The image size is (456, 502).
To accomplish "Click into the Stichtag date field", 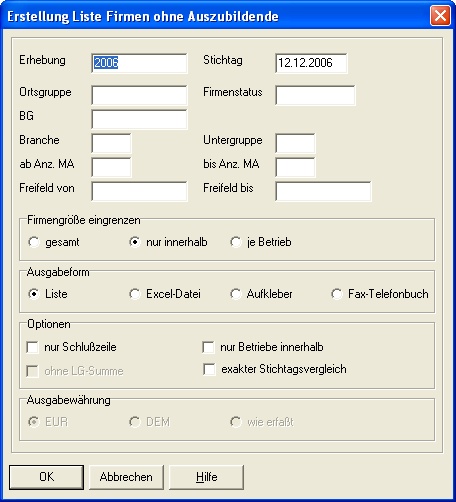I will [311, 63].
